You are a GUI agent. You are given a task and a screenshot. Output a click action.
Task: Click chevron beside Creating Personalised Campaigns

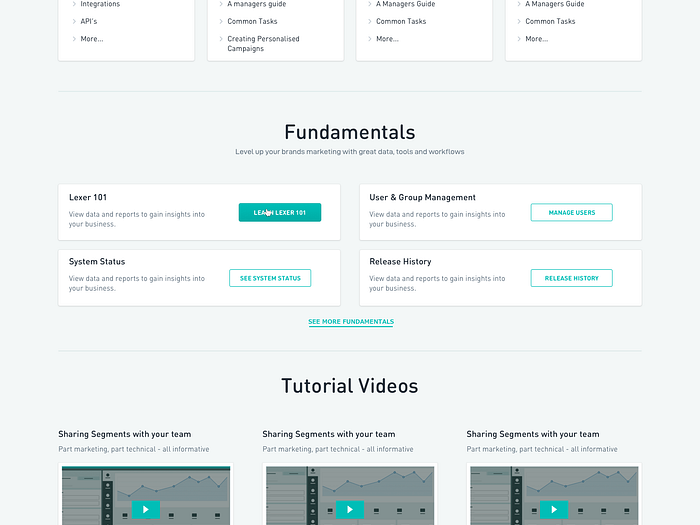click(x=221, y=39)
